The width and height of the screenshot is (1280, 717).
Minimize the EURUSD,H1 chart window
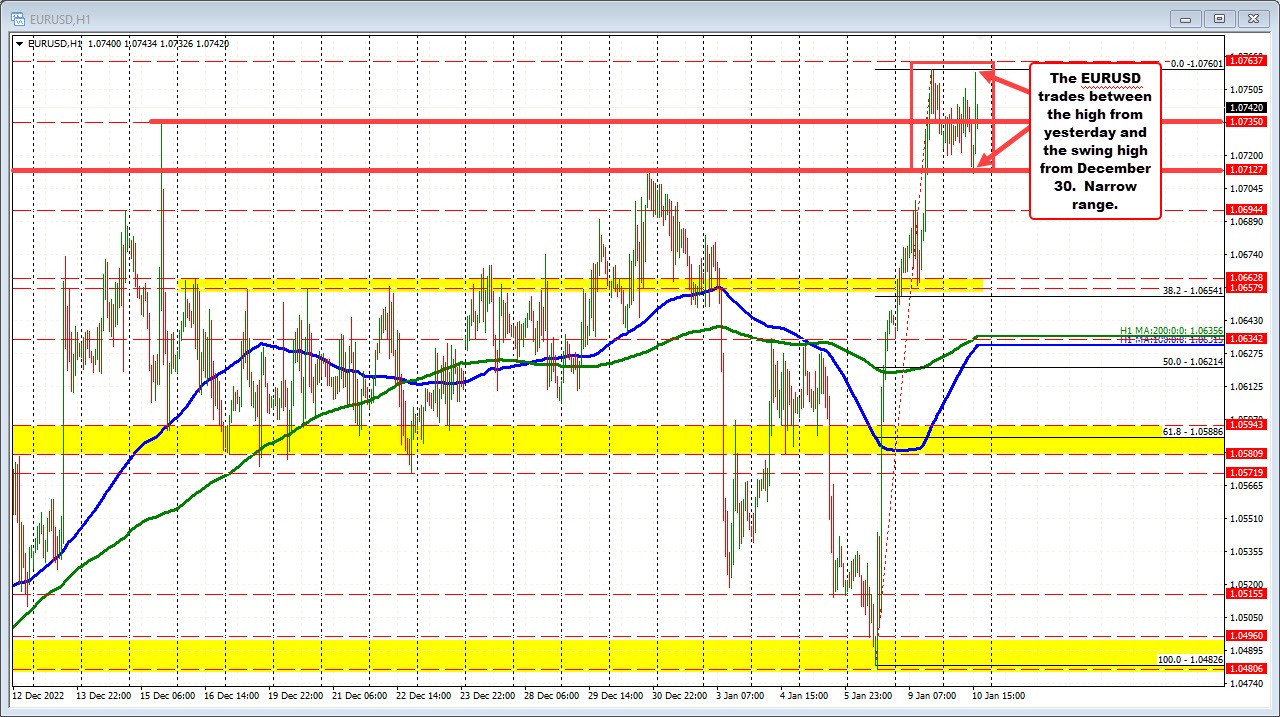pos(1184,18)
